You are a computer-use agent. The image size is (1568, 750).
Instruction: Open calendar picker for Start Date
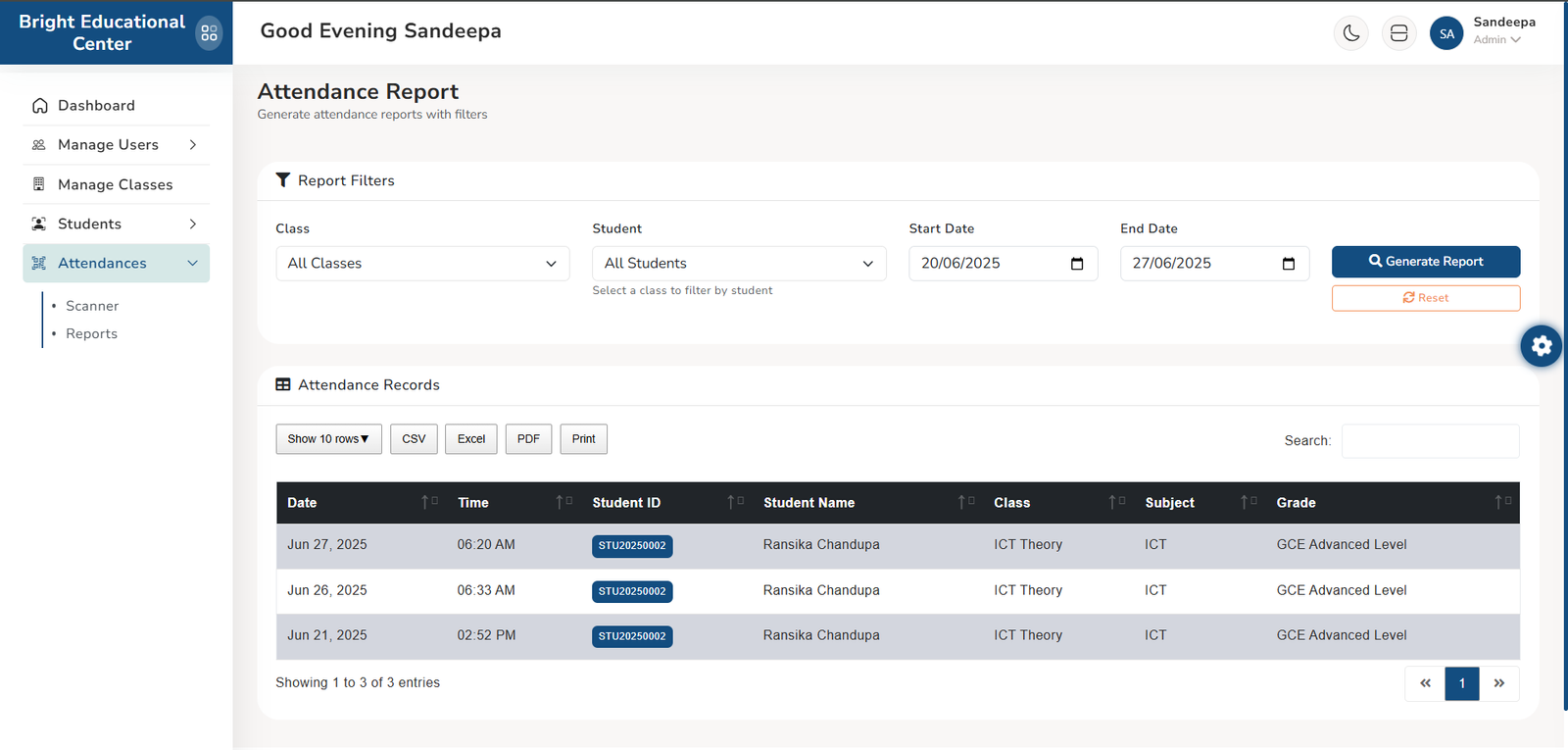[x=1076, y=264]
